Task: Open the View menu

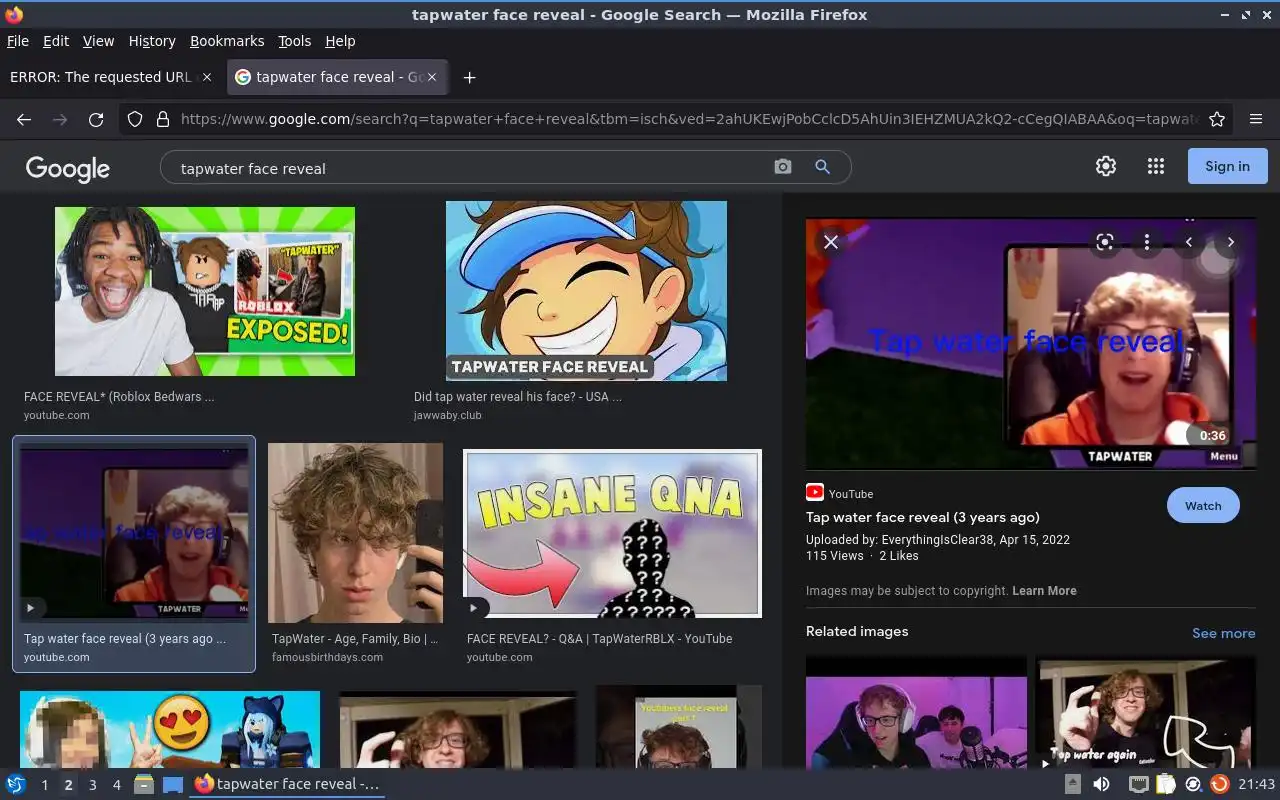Action: click(98, 41)
